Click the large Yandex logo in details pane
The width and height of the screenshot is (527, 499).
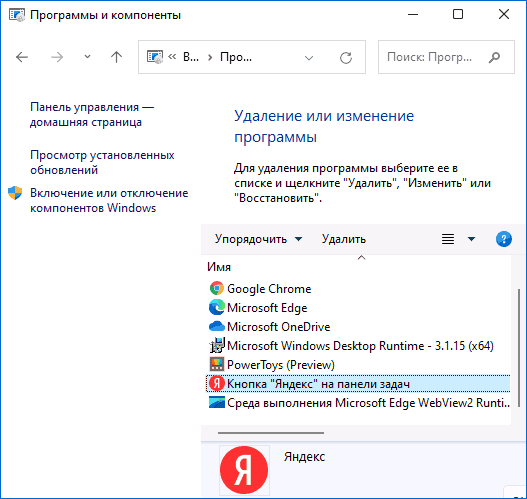tap(244, 470)
